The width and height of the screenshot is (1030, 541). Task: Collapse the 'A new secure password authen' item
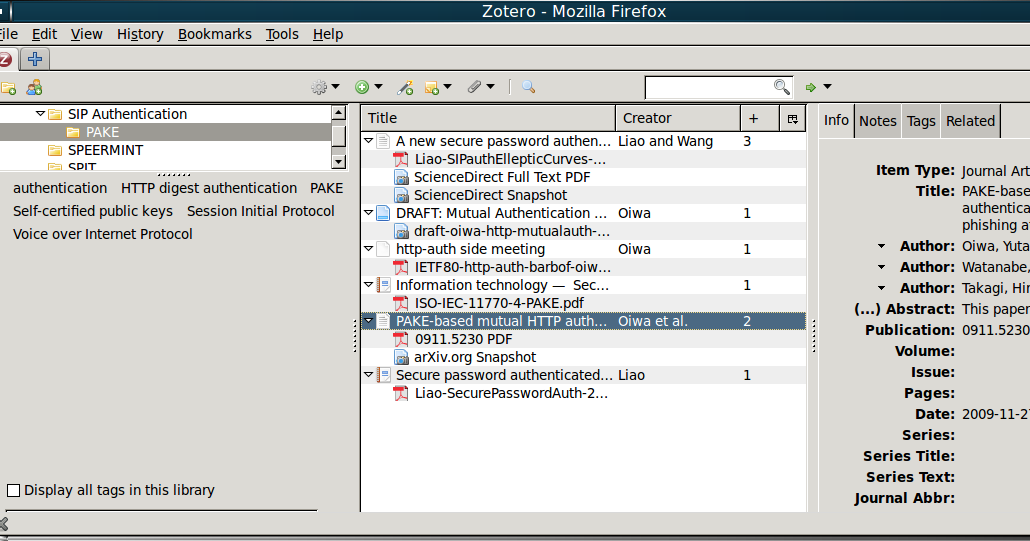pos(369,141)
